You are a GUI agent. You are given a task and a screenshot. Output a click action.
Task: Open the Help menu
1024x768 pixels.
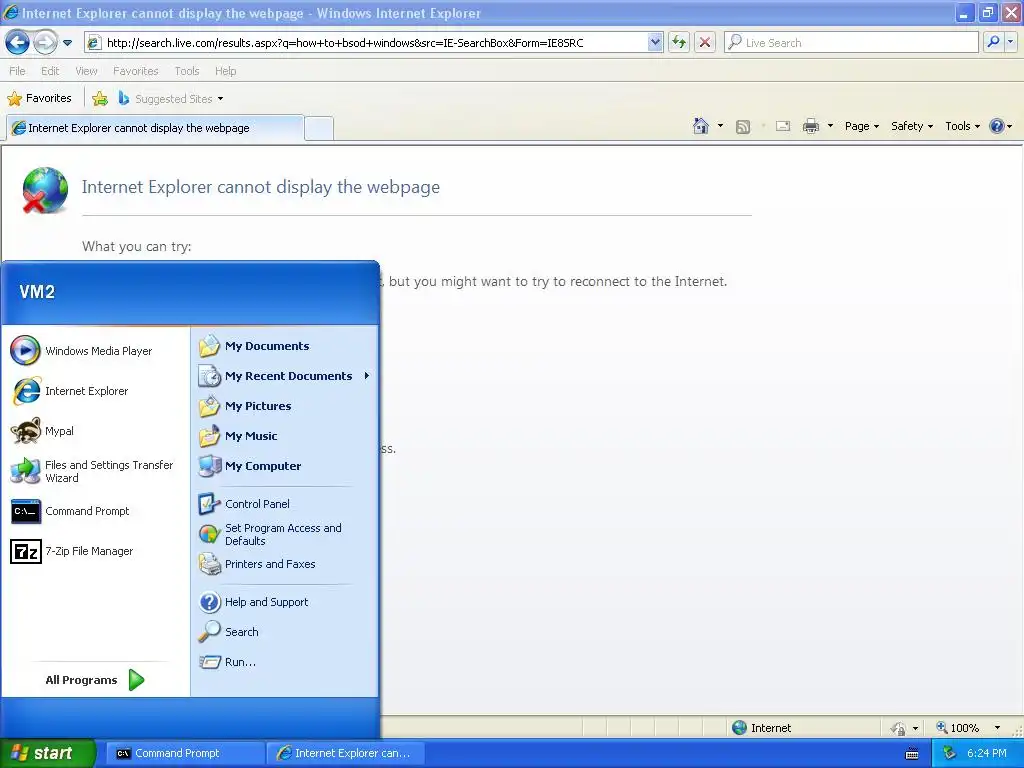pos(225,71)
